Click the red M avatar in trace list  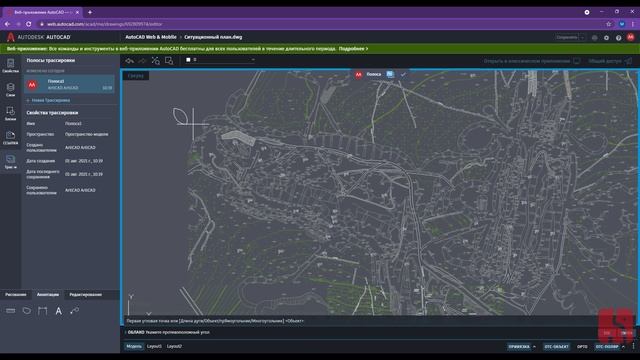(x=32, y=84)
